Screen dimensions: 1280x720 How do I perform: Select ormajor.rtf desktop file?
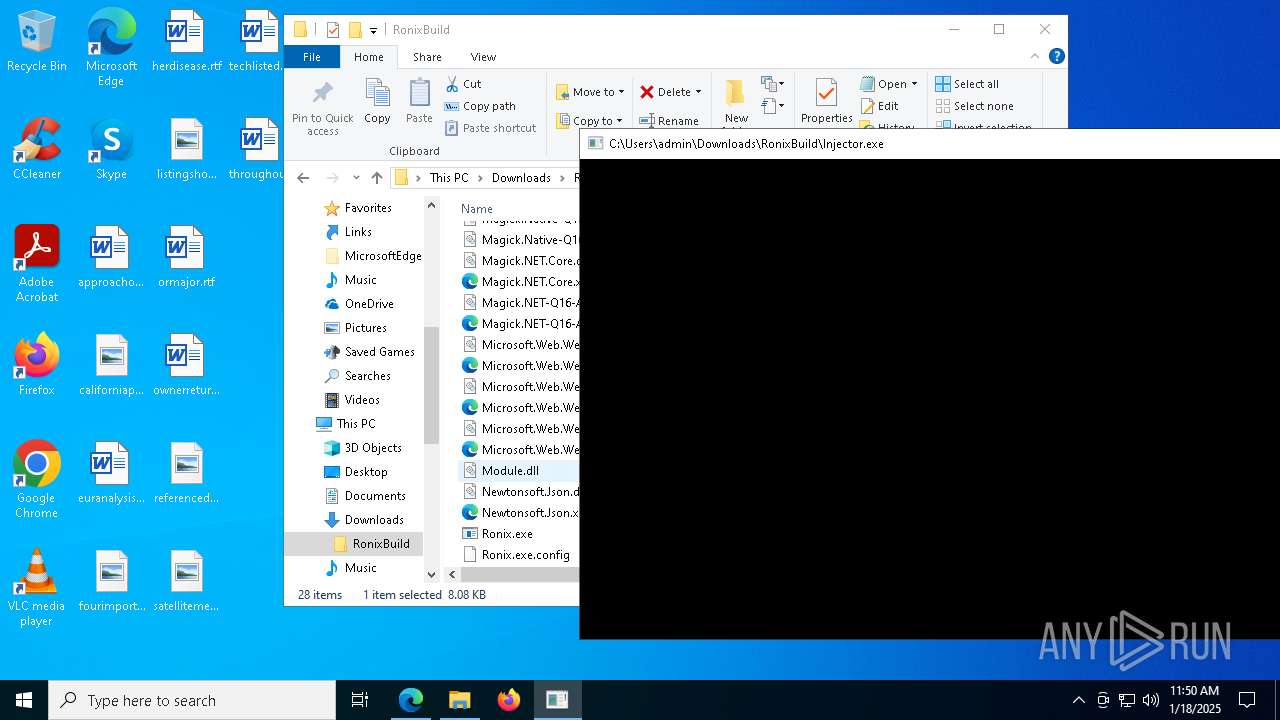coord(186,257)
